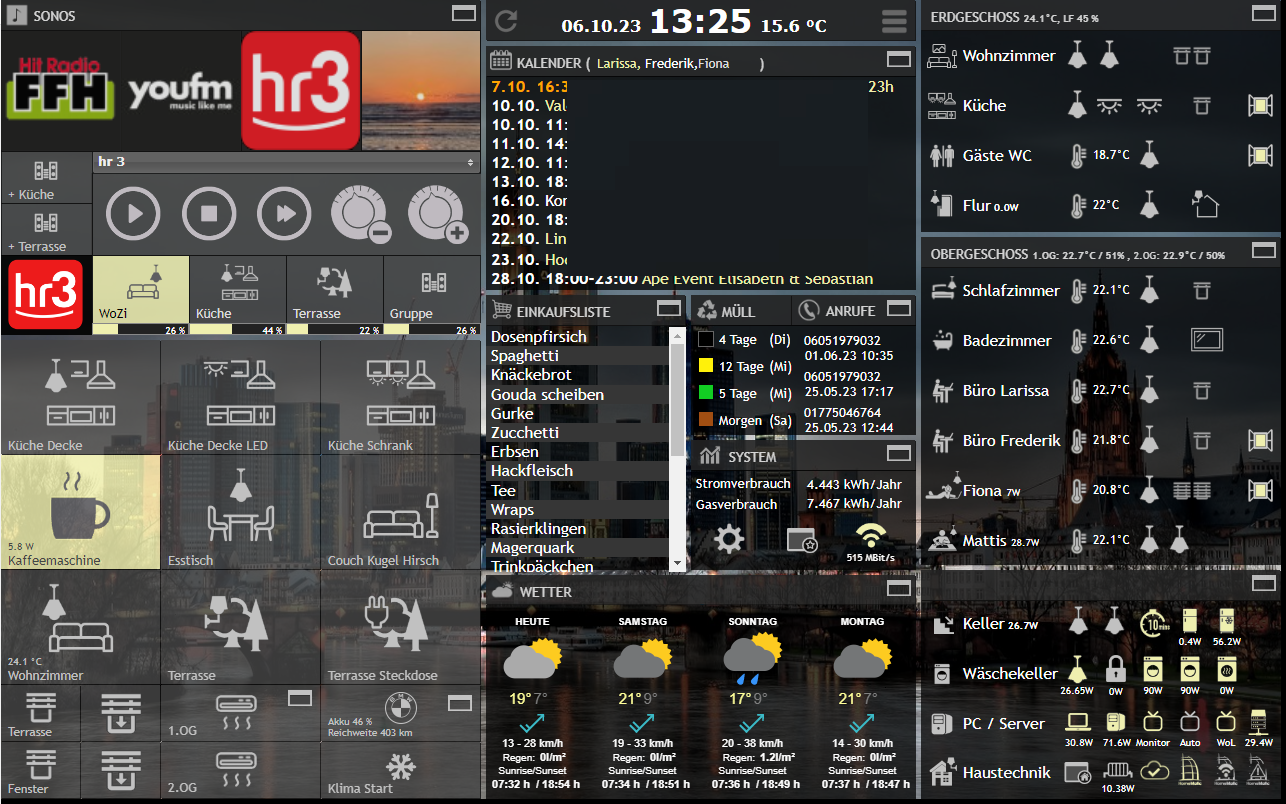This screenshot has width=1286, height=804.
Task: Toggle the Esstisch light tile
Action: (x=240, y=512)
